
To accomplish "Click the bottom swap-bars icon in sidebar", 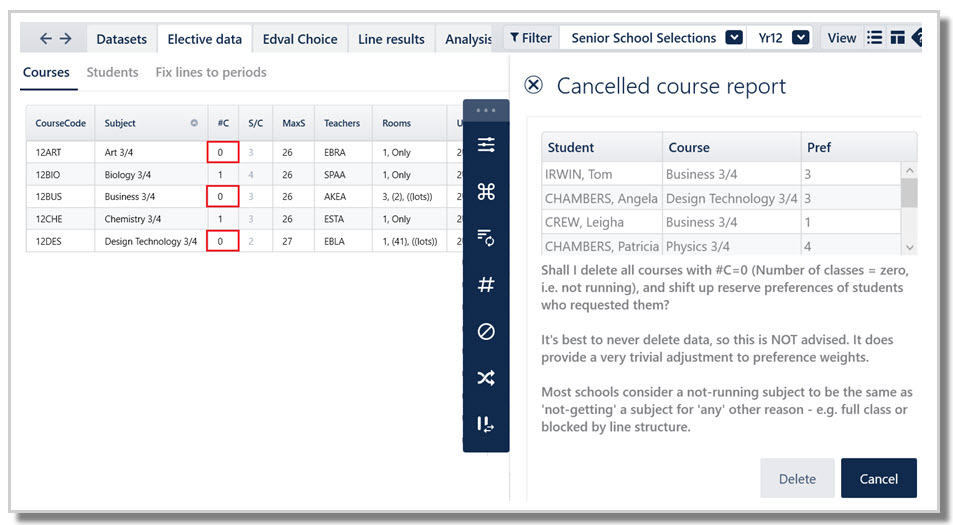I will pos(486,424).
